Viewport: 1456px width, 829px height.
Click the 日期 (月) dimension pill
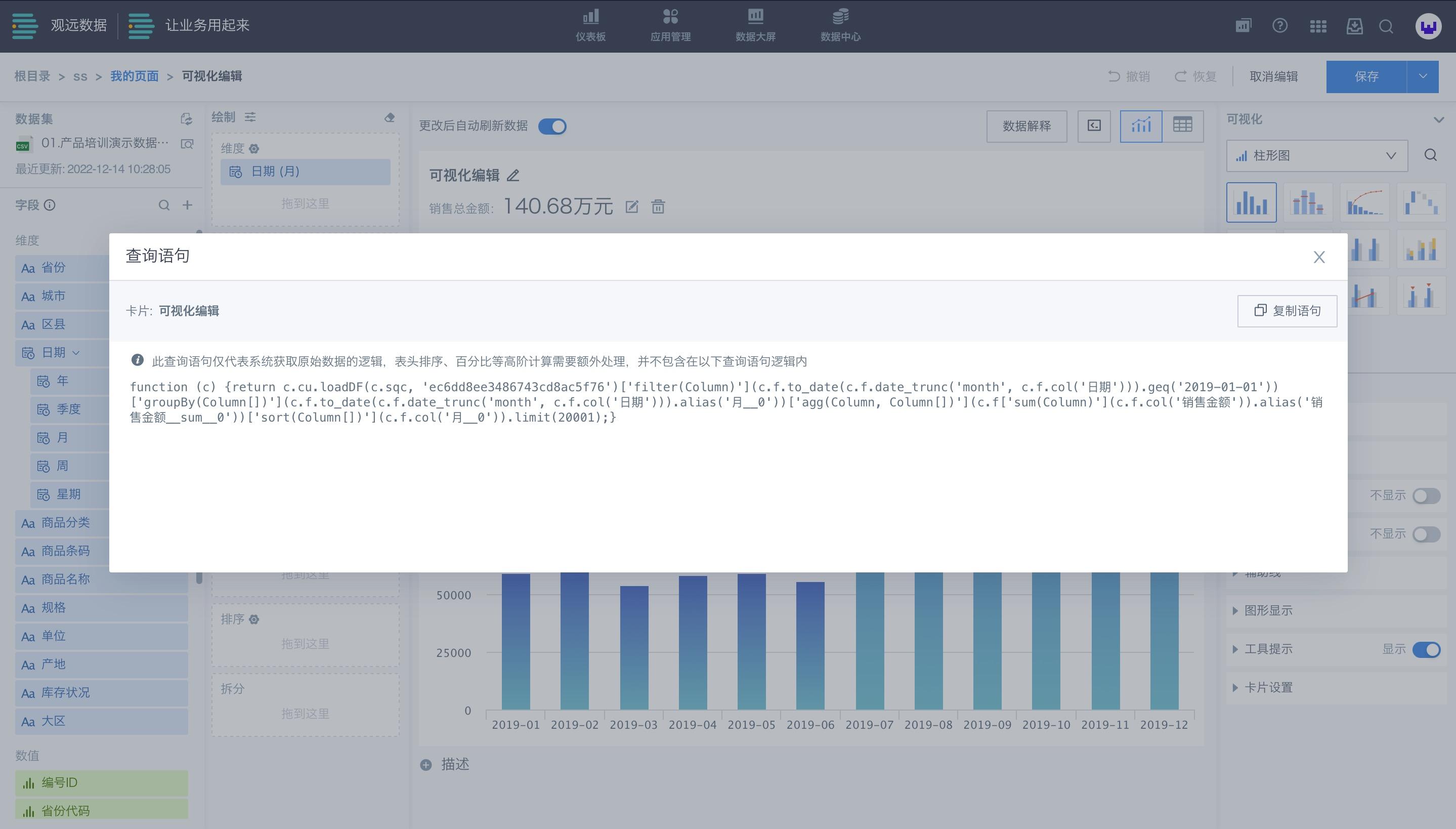pyautogui.click(x=305, y=172)
